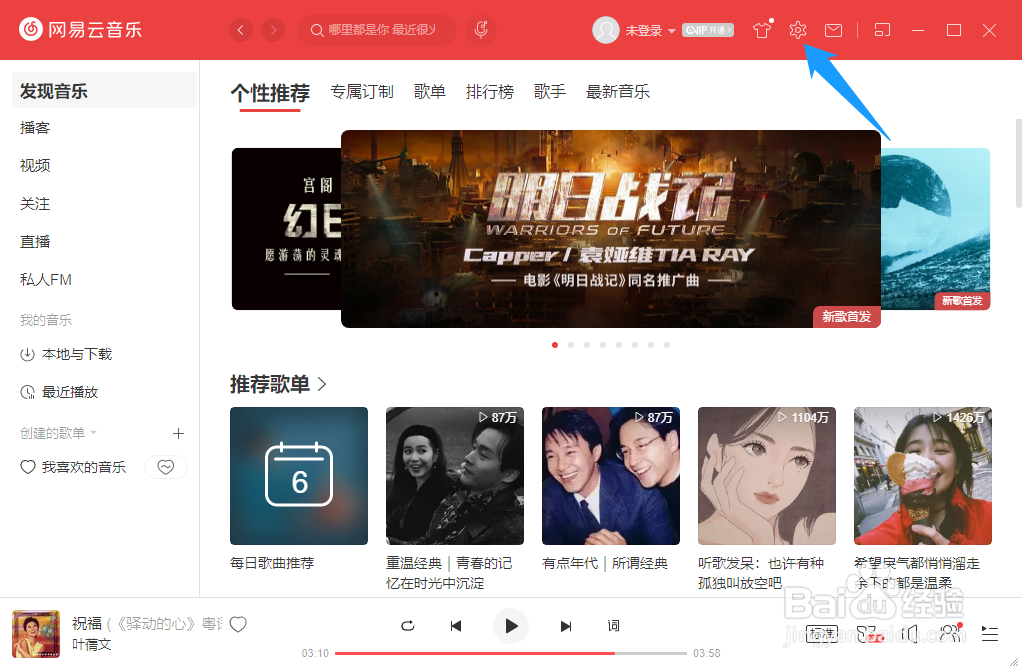Click the song title 祝福
Image resolution: width=1022 pixels, height=670 pixels.
point(87,624)
